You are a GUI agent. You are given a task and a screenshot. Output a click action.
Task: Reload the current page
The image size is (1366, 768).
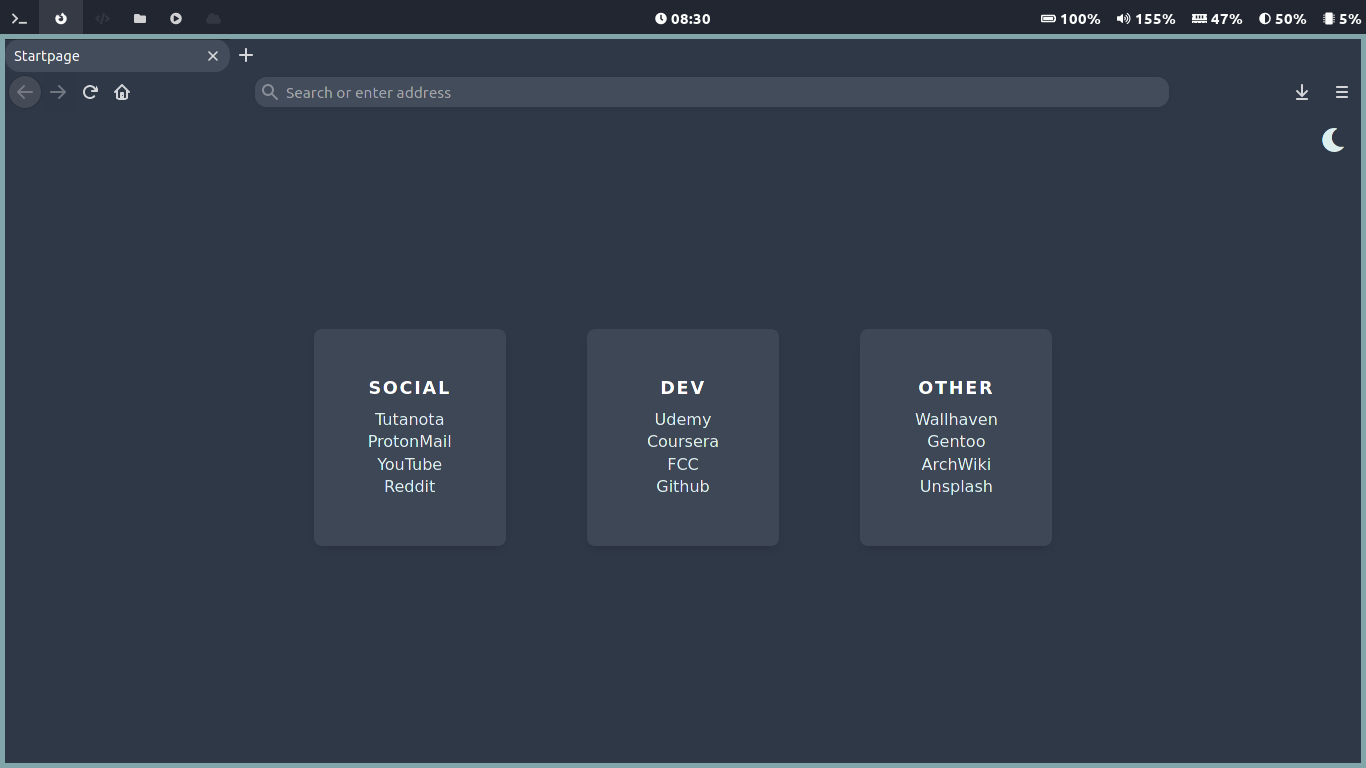[90, 92]
